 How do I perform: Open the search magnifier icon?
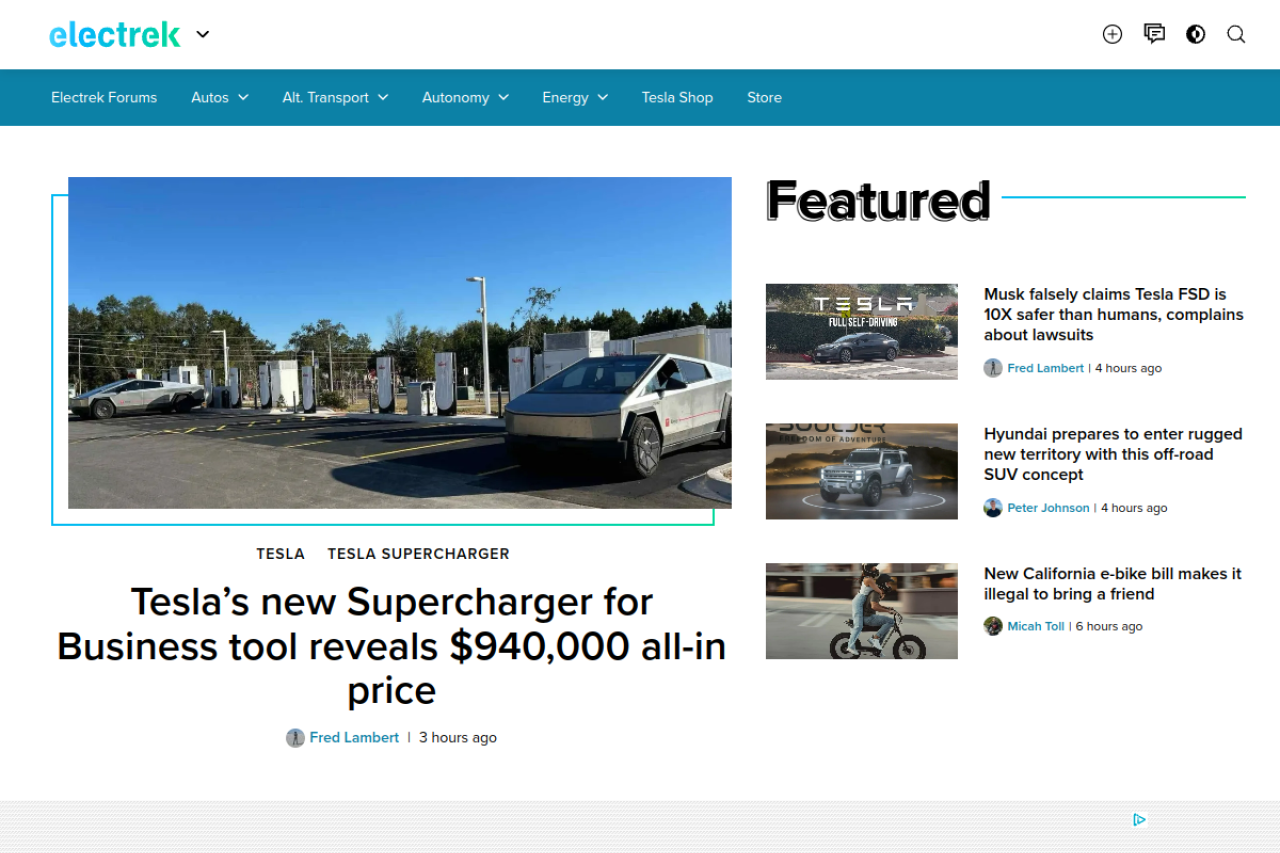(x=1236, y=34)
